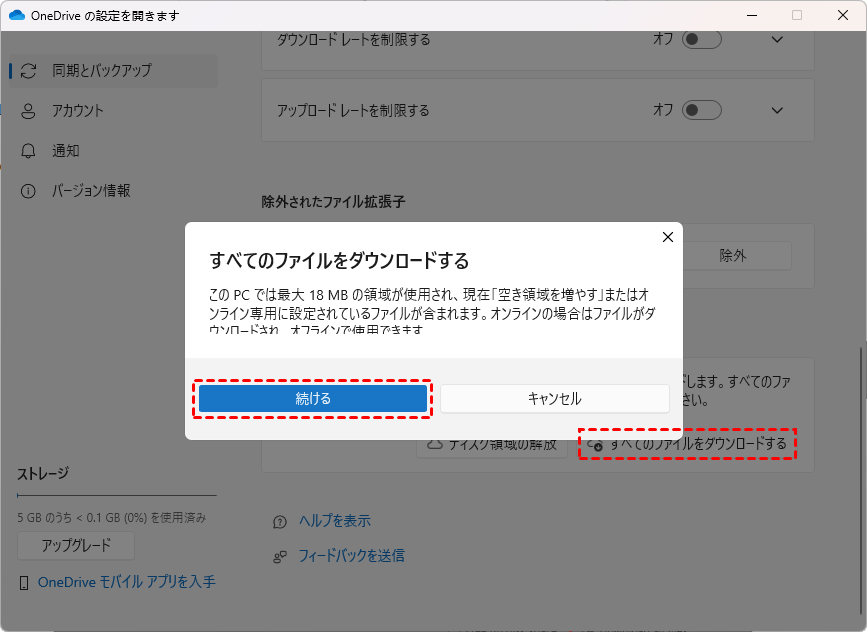Click すべてのファイルをダウンロードする button in settings

pos(687,444)
